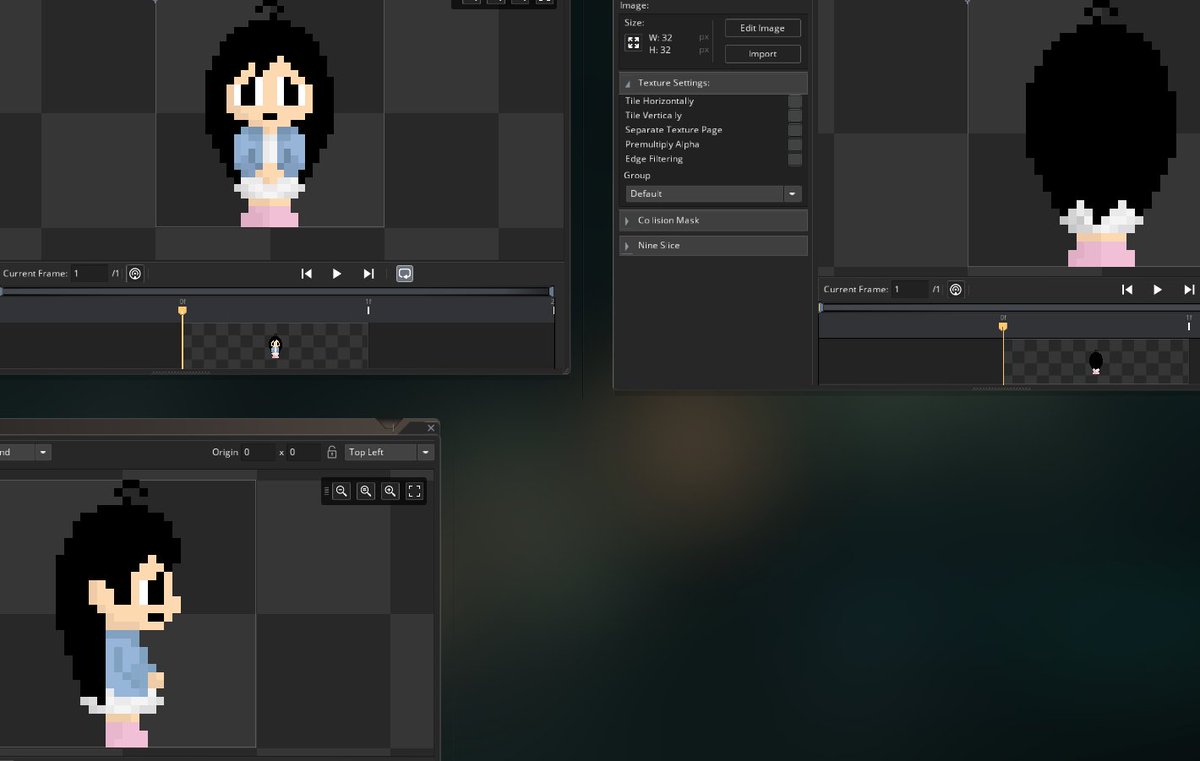The image size is (1200, 761).
Task: Select front-view sprite frame thumbnail in timeline
Action: (275, 347)
